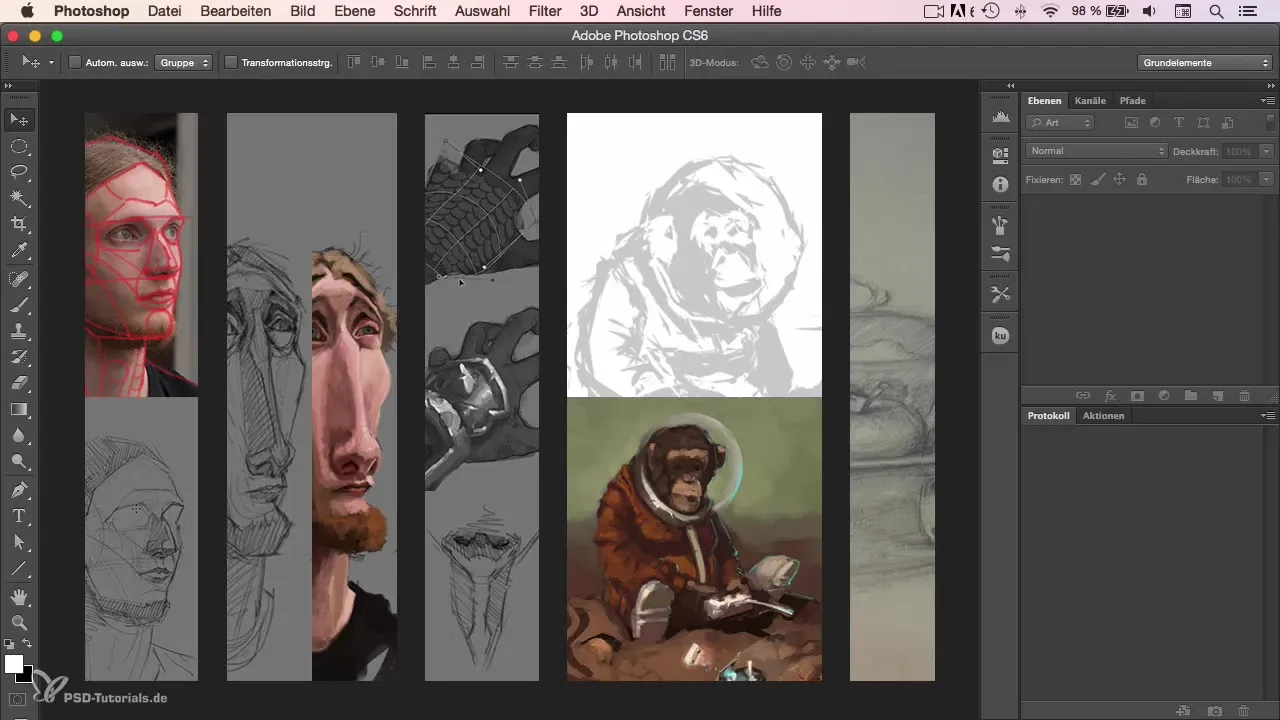This screenshot has height=720, width=1280.
Task: Select the Elliptical Marquee tool
Action: 19,146
